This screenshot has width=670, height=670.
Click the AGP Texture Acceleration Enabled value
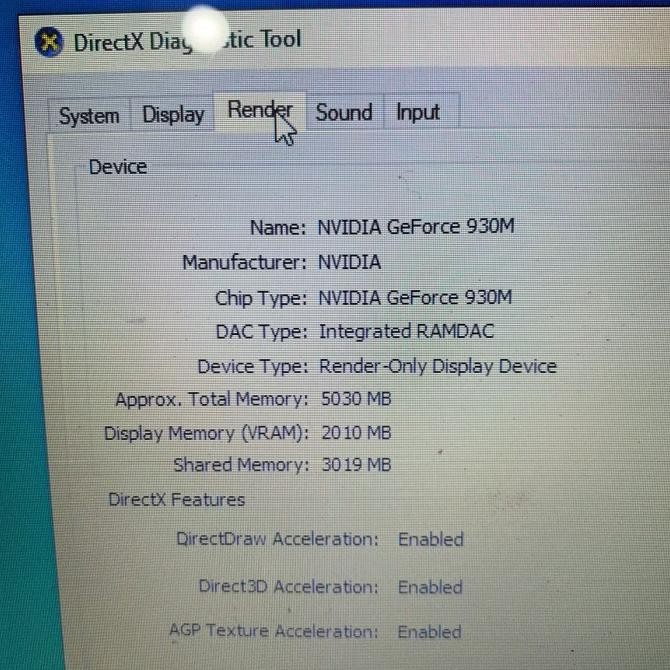[x=429, y=632]
